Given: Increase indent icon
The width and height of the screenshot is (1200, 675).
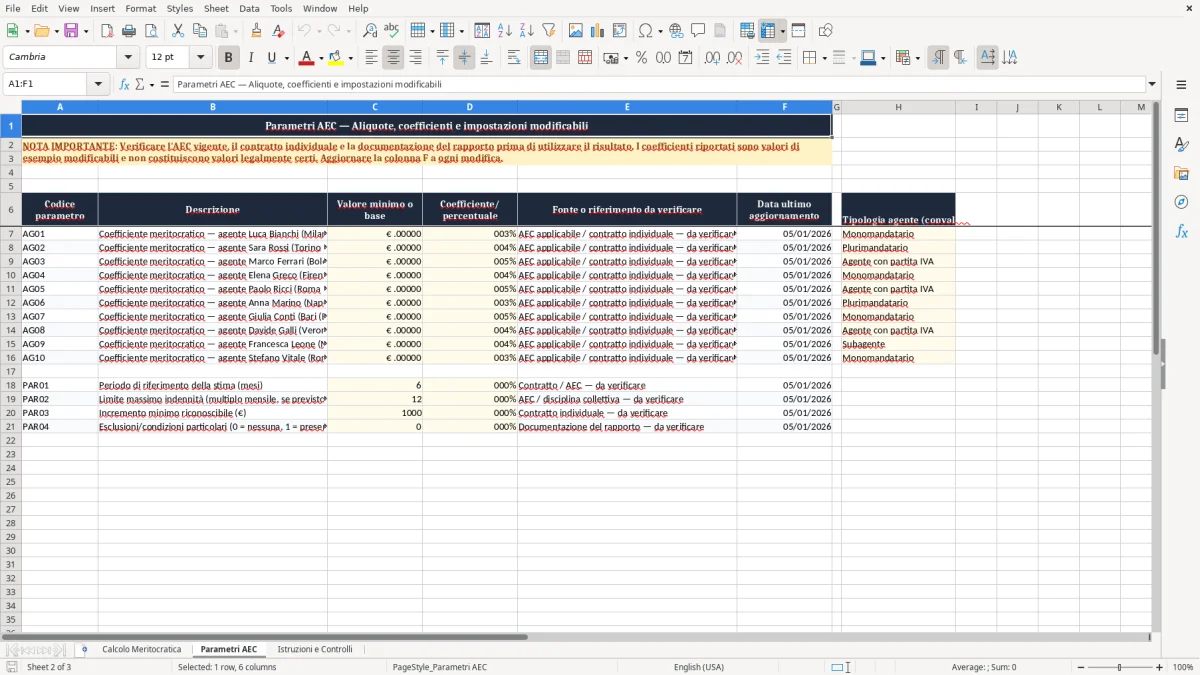Looking at the screenshot, I should 762,58.
